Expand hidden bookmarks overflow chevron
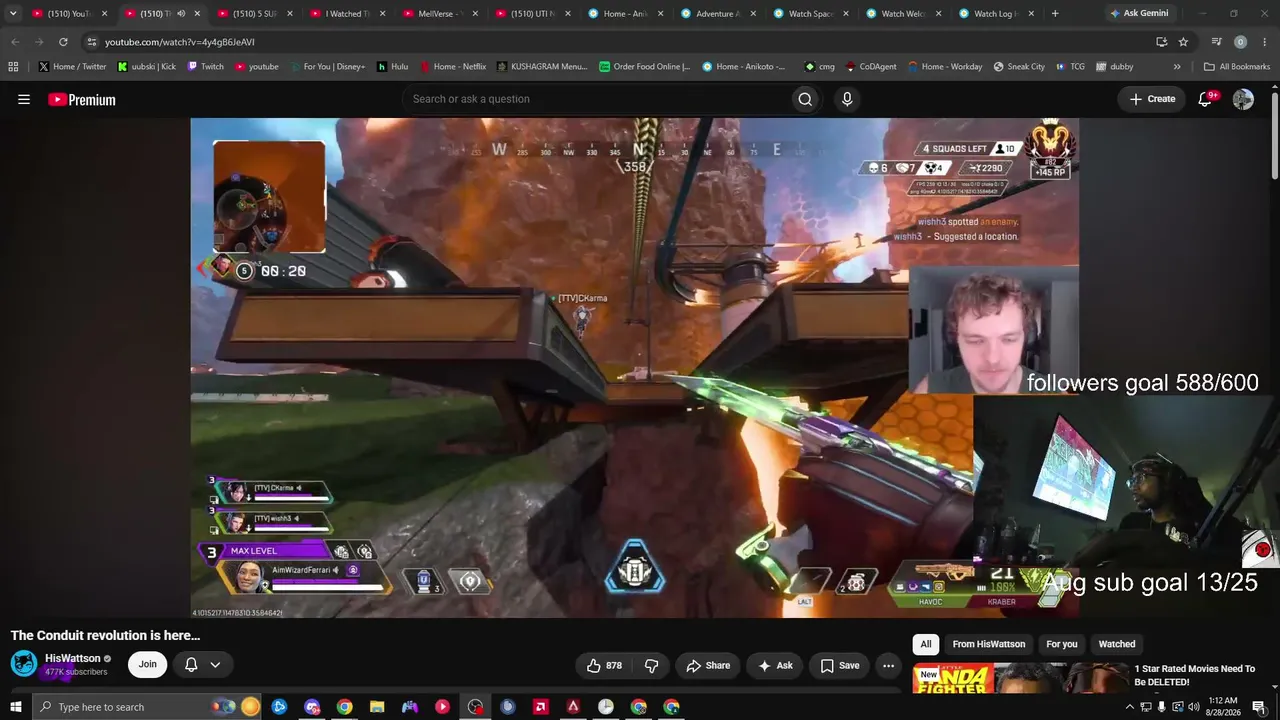 1177,66
